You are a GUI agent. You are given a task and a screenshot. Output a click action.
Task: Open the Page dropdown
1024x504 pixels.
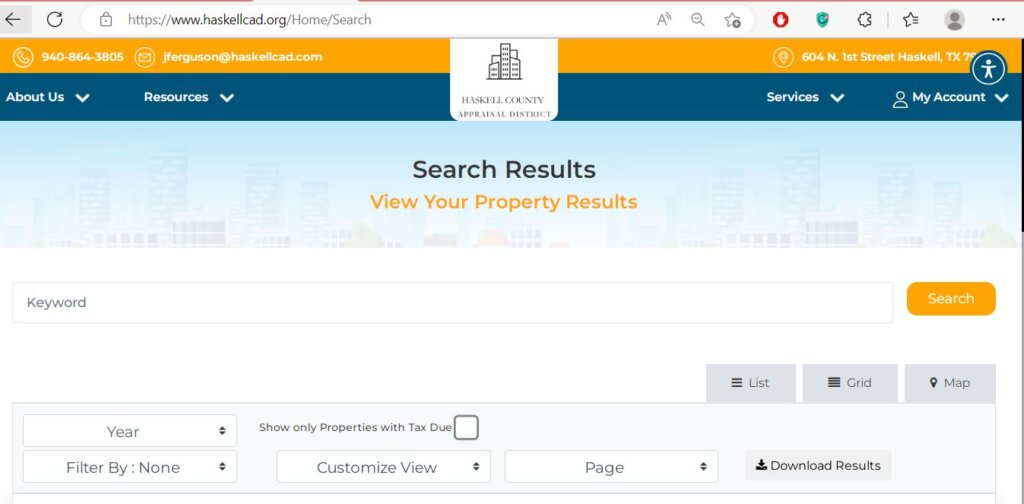pyautogui.click(x=611, y=467)
